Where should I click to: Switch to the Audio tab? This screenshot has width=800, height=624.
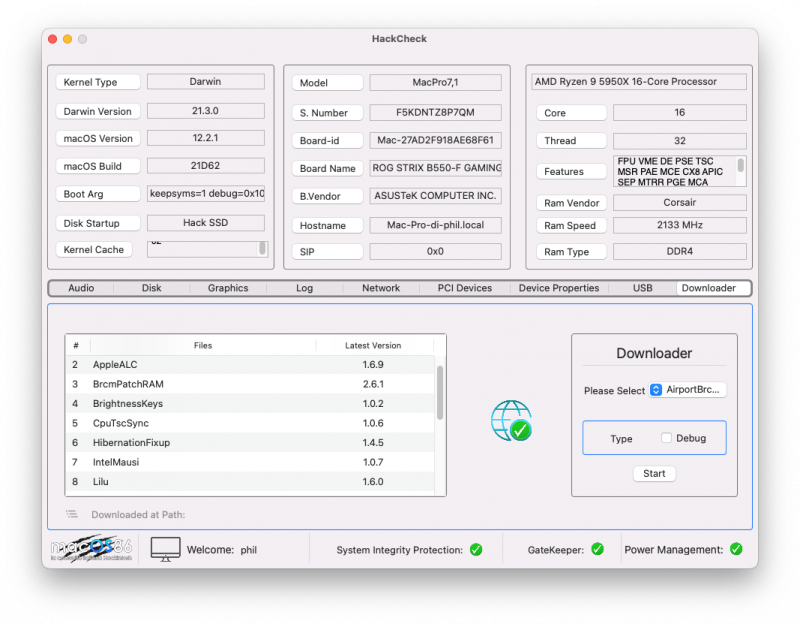[x=81, y=288]
